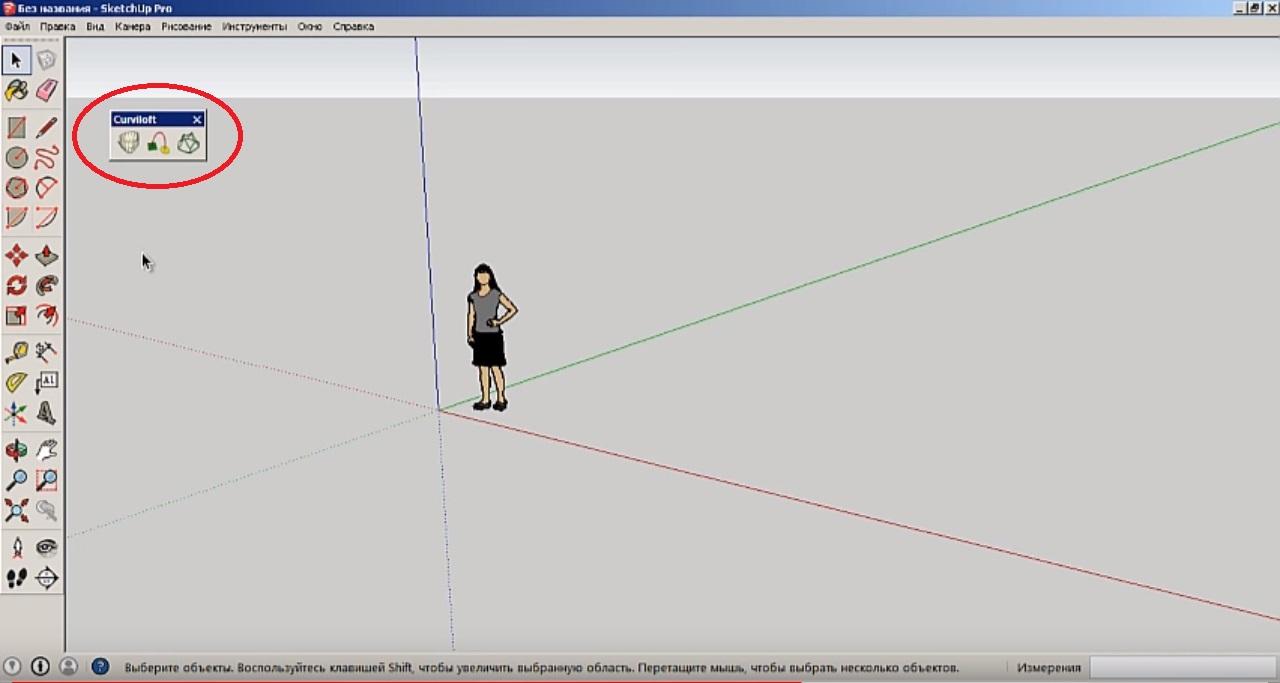Click the help question mark in status bar

coord(100,666)
